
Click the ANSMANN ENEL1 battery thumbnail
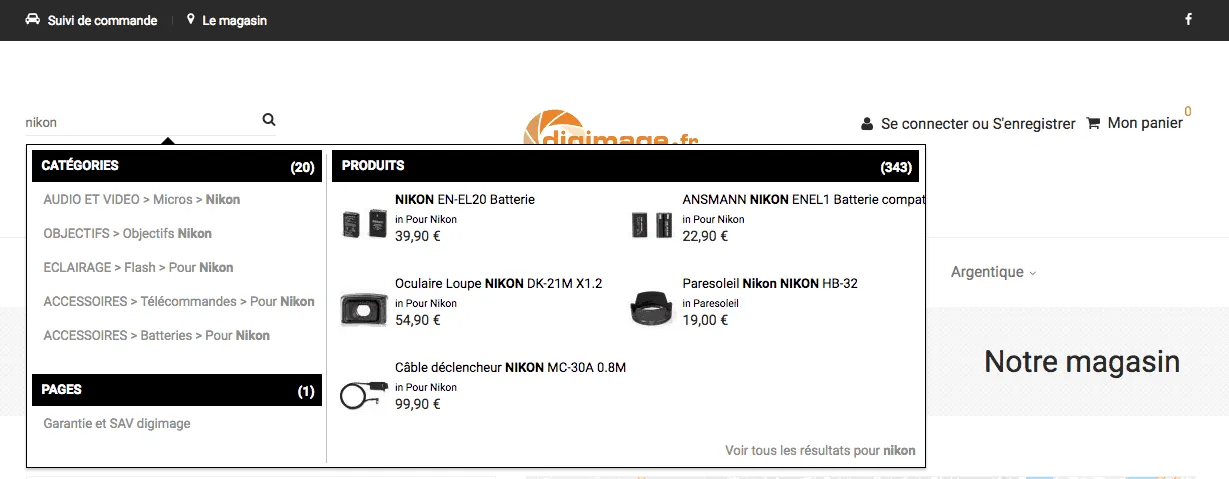click(x=651, y=225)
